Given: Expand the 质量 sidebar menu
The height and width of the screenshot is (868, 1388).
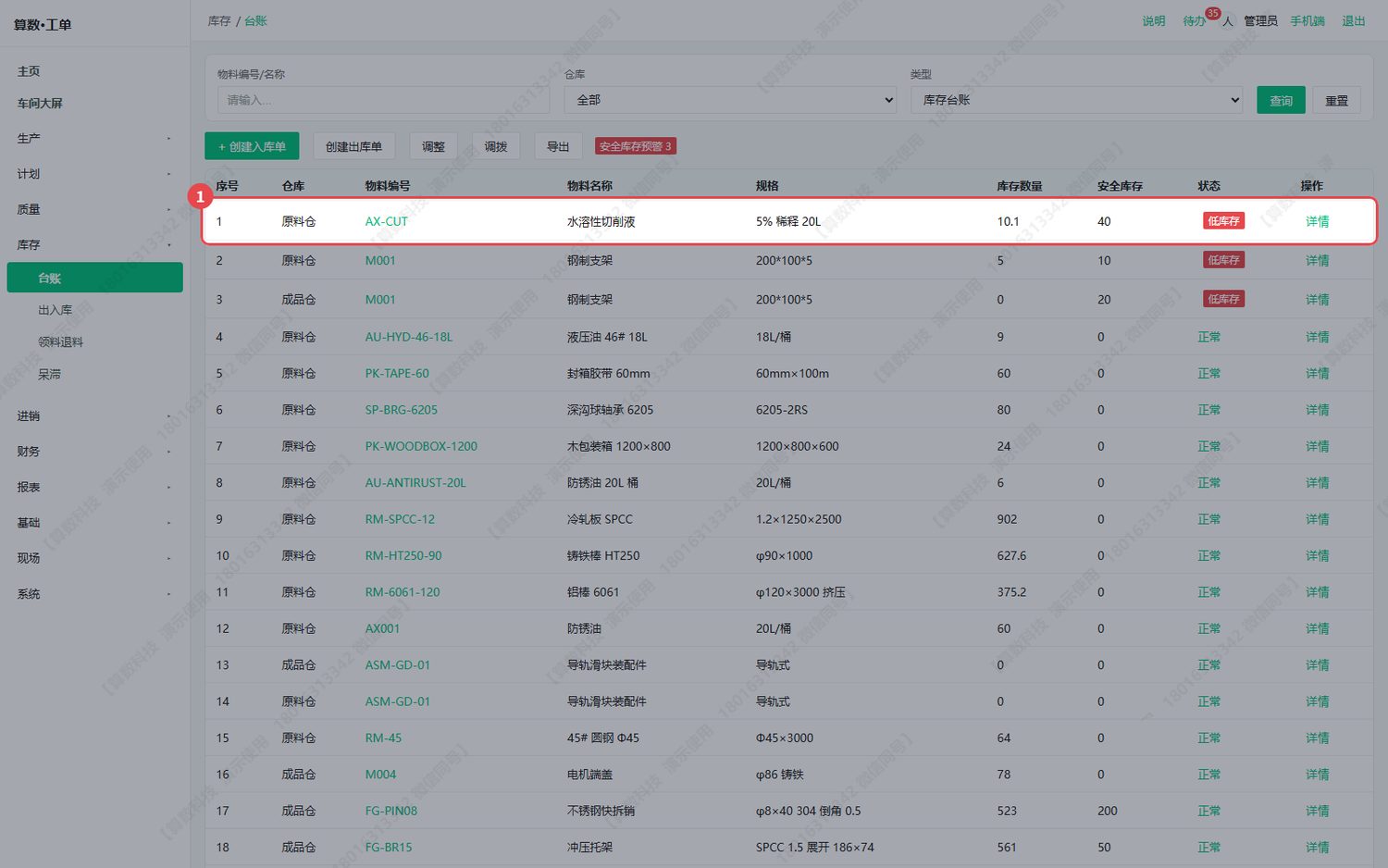Looking at the screenshot, I should (94, 209).
